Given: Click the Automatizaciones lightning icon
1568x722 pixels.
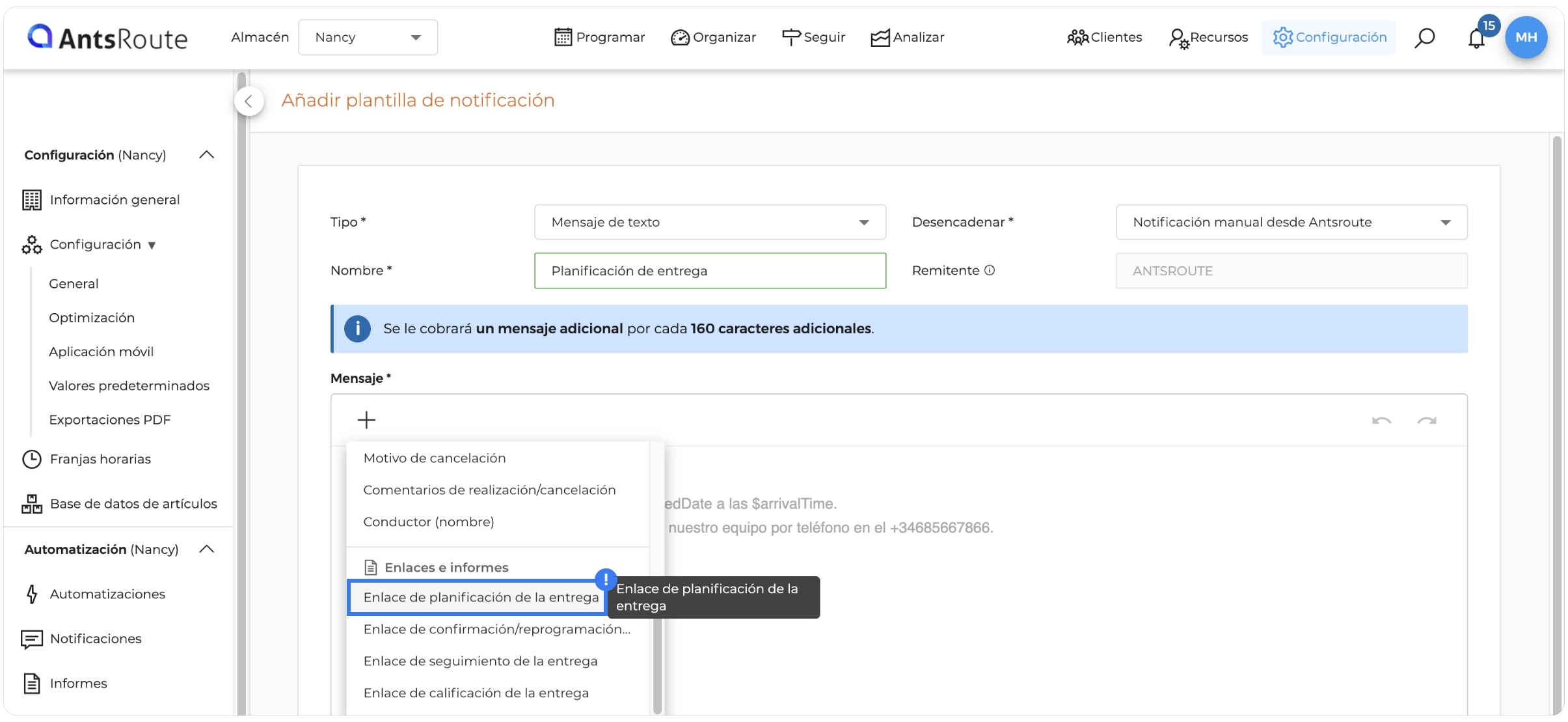Looking at the screenshot, I should [31, 594].
